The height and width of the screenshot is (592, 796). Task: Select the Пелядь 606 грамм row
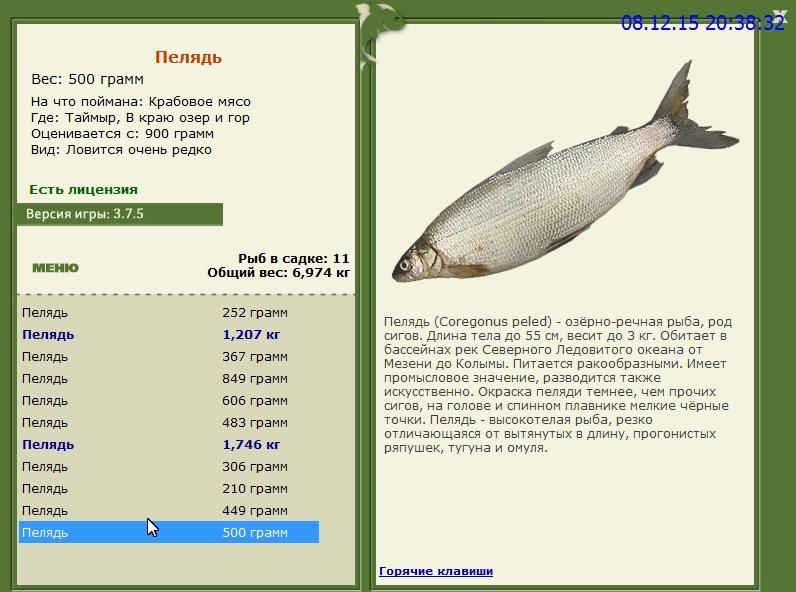pos(169,401)
